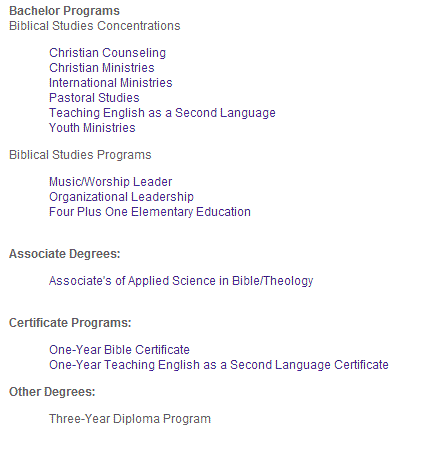Select the Organizational Leadership link
This screenshot has width=425, height=449.
(121, 197)
